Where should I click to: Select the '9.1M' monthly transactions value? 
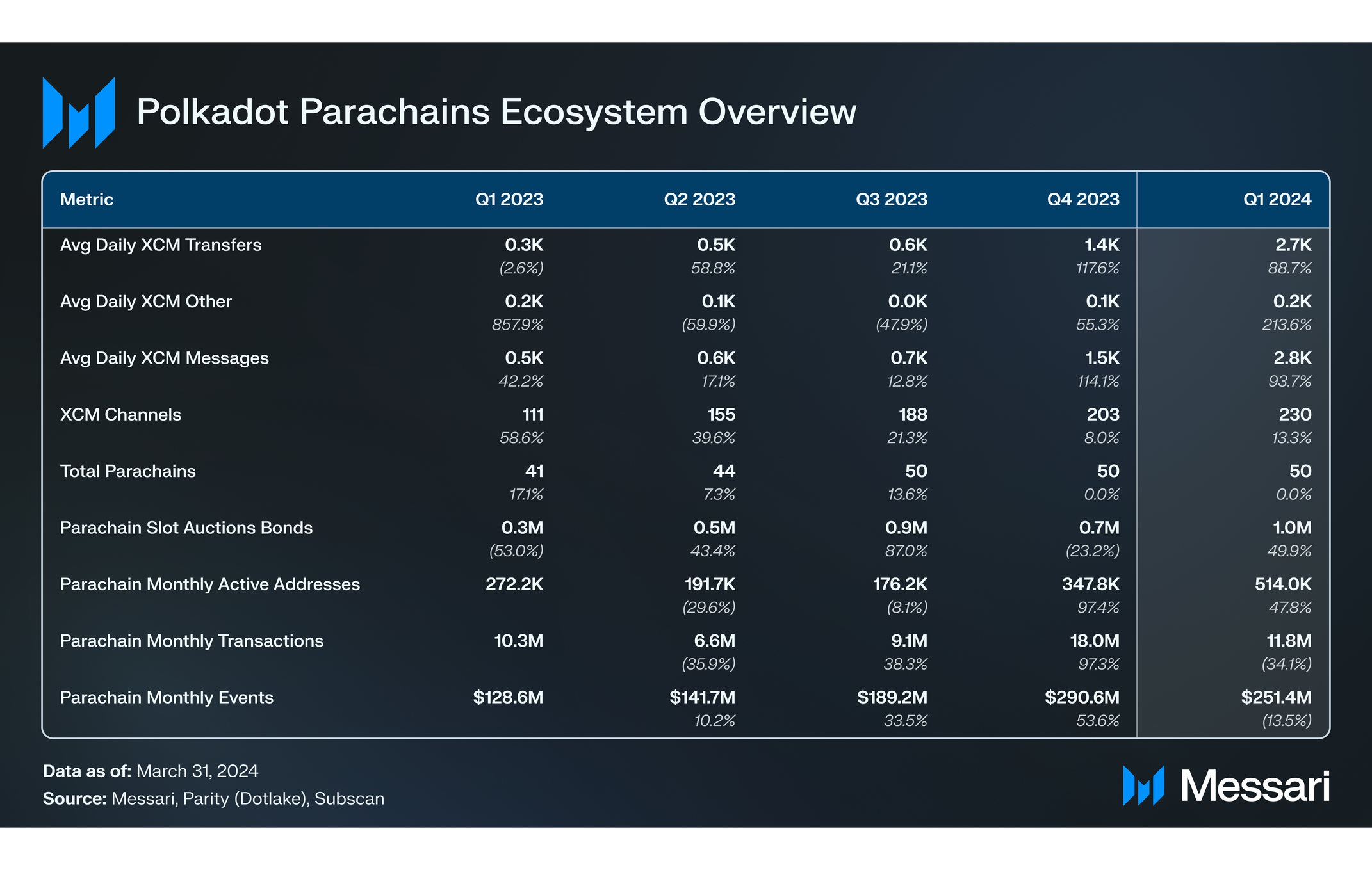(908, 641)
